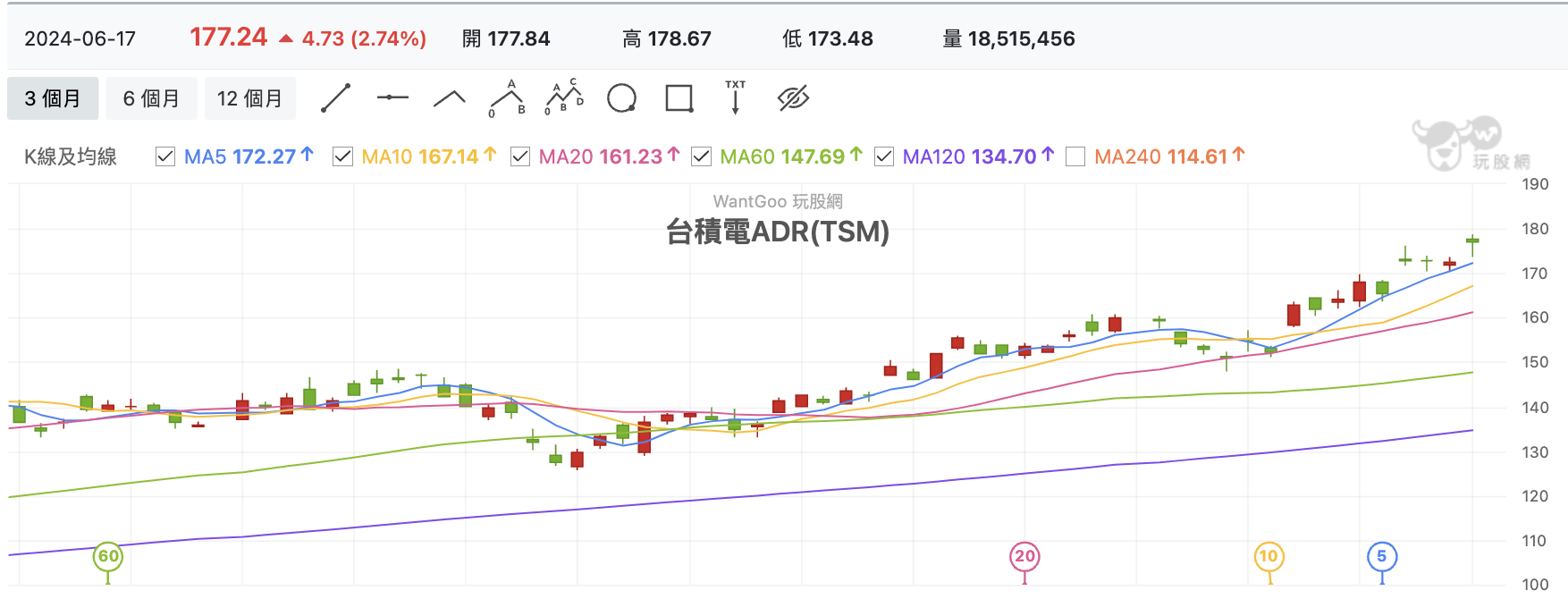Screen dimensions: 1568x599
Task: Select the trend line drawing tool
Action: (x=336, y=98)
